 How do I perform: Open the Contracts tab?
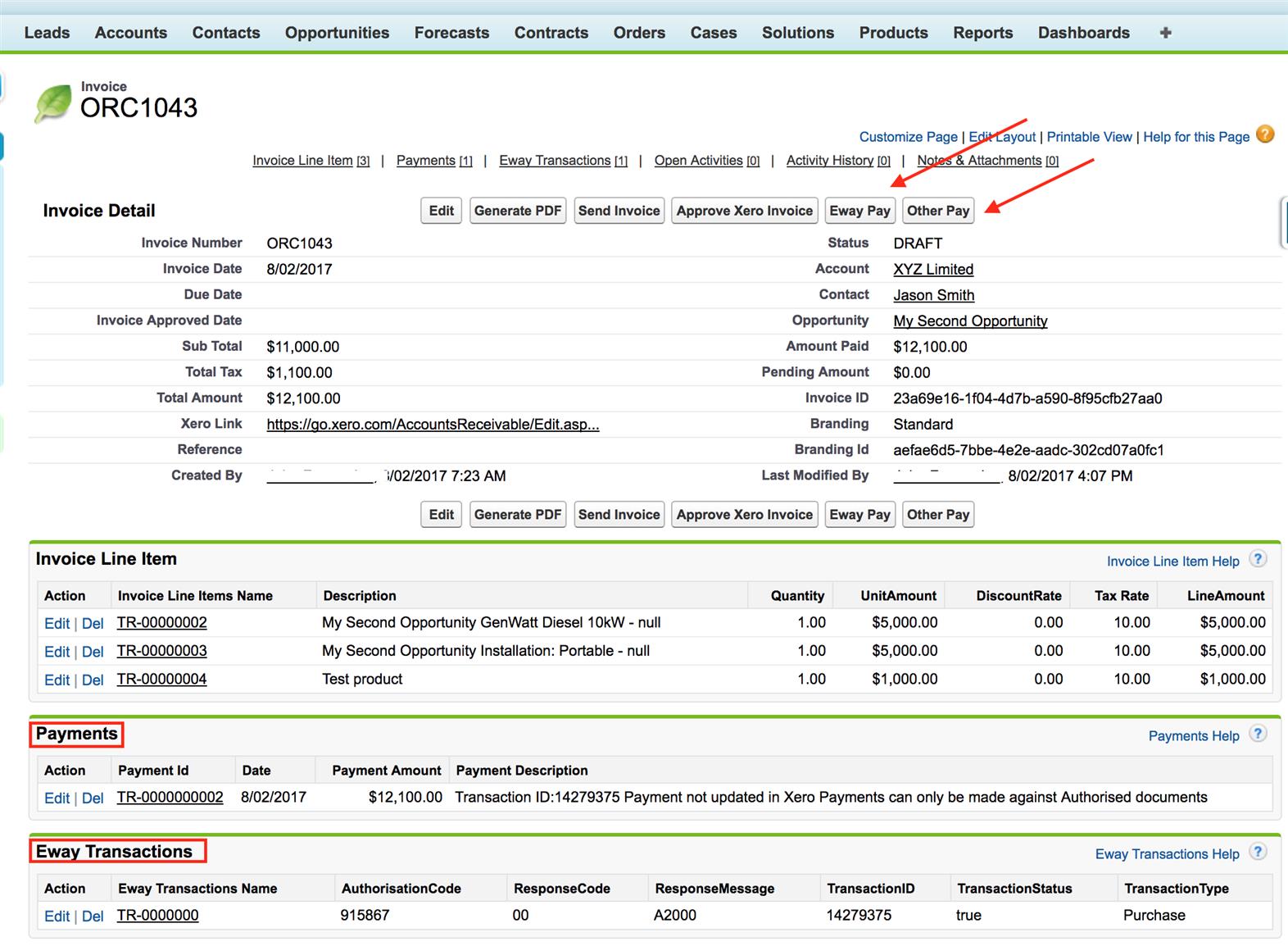point(551,33)
